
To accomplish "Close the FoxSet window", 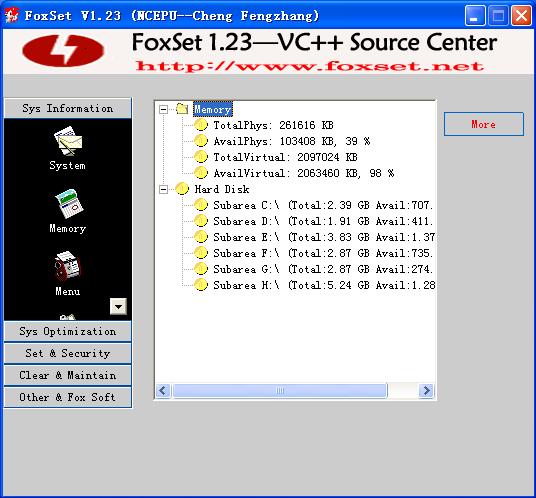I will pos(521,16).
